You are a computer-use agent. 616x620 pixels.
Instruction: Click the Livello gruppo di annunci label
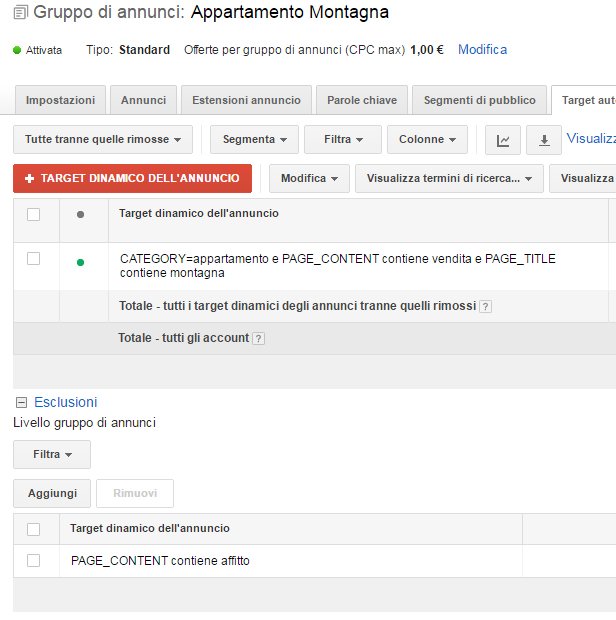pos(85,423)
